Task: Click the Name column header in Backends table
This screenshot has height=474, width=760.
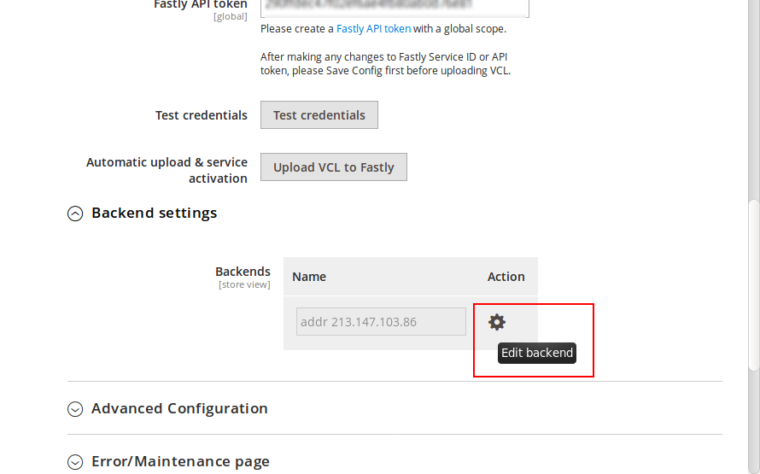Action: pos(309,277)
